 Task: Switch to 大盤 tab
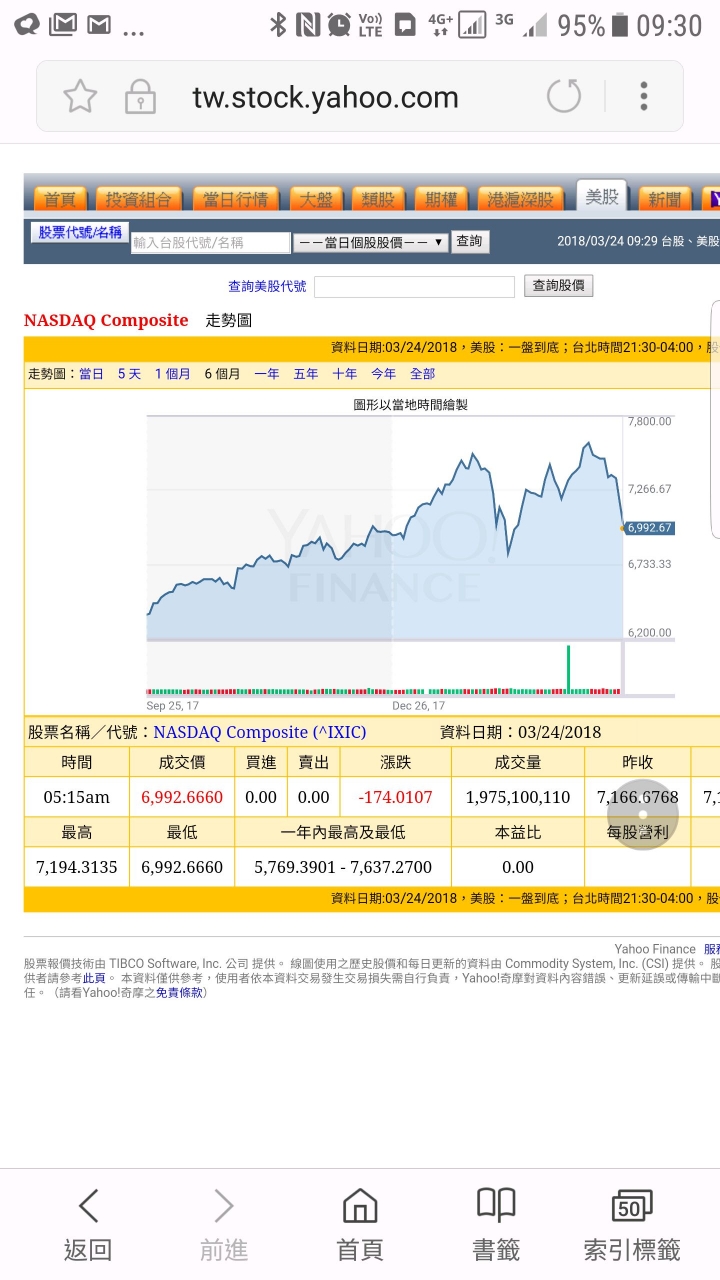pos(317,199)
